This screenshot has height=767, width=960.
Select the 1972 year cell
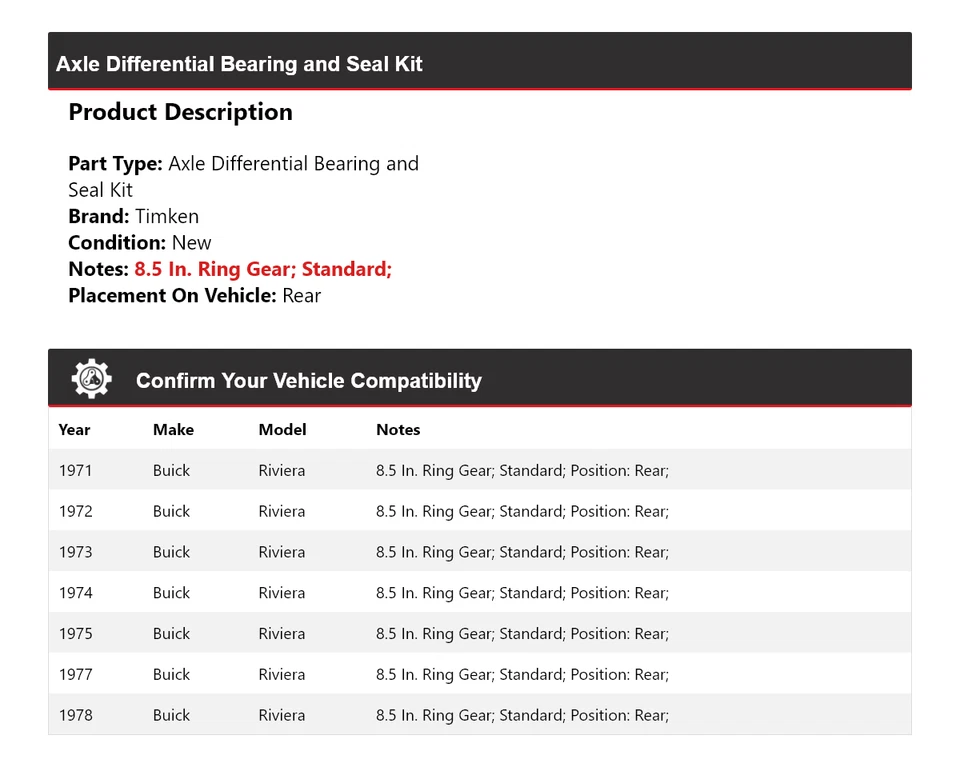tap(75, 511)
